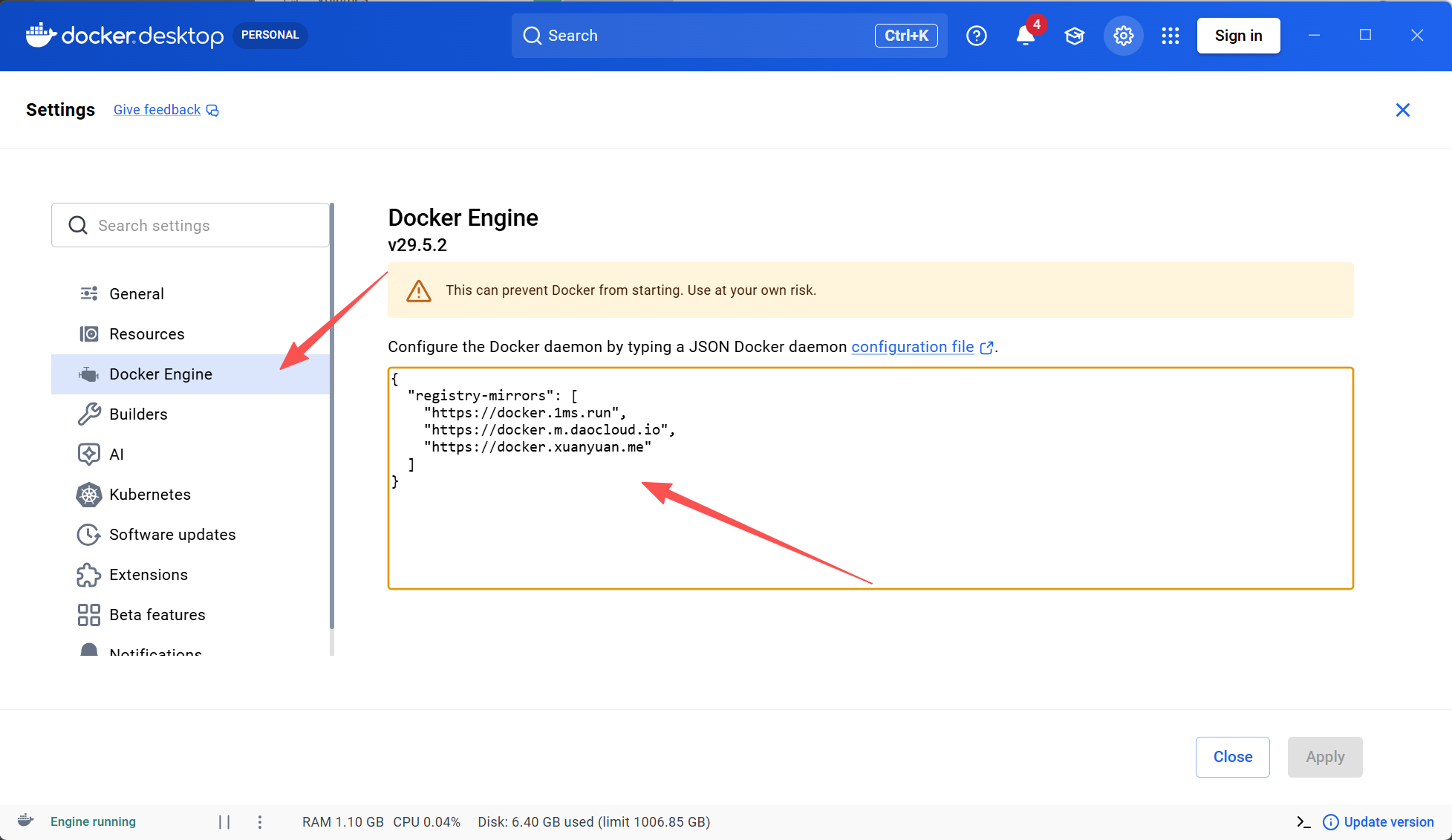Click the settings sidebar scrollbar
1452x840 pixels.
332,416
